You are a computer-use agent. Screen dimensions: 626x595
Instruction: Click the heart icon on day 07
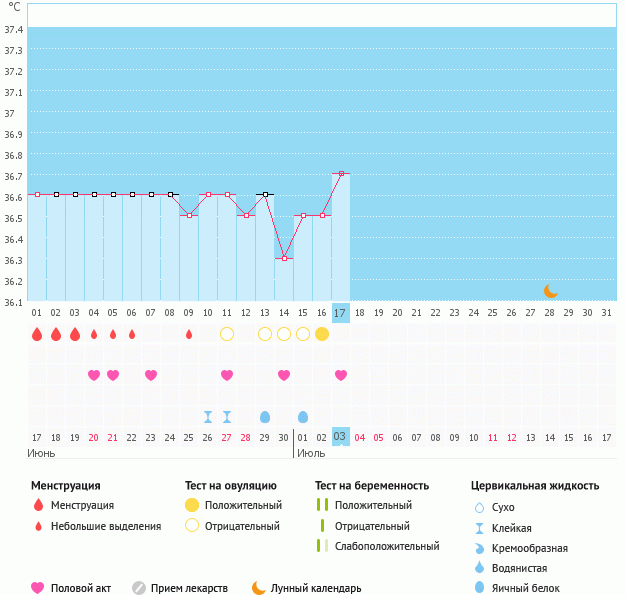(151, 375)
